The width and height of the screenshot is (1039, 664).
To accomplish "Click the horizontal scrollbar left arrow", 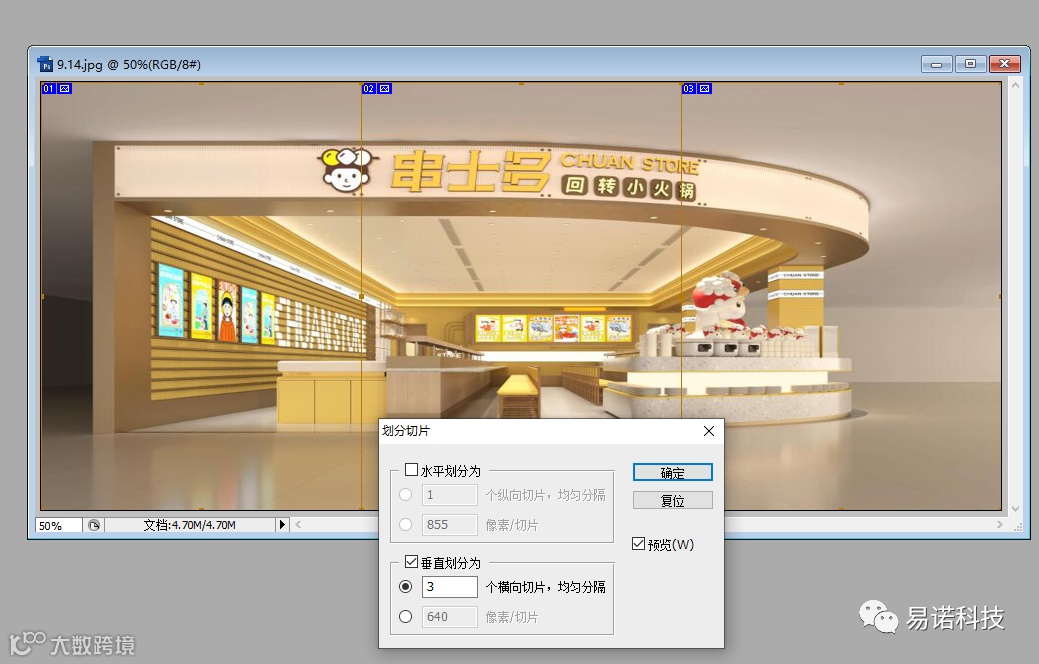I will (298, 524).
